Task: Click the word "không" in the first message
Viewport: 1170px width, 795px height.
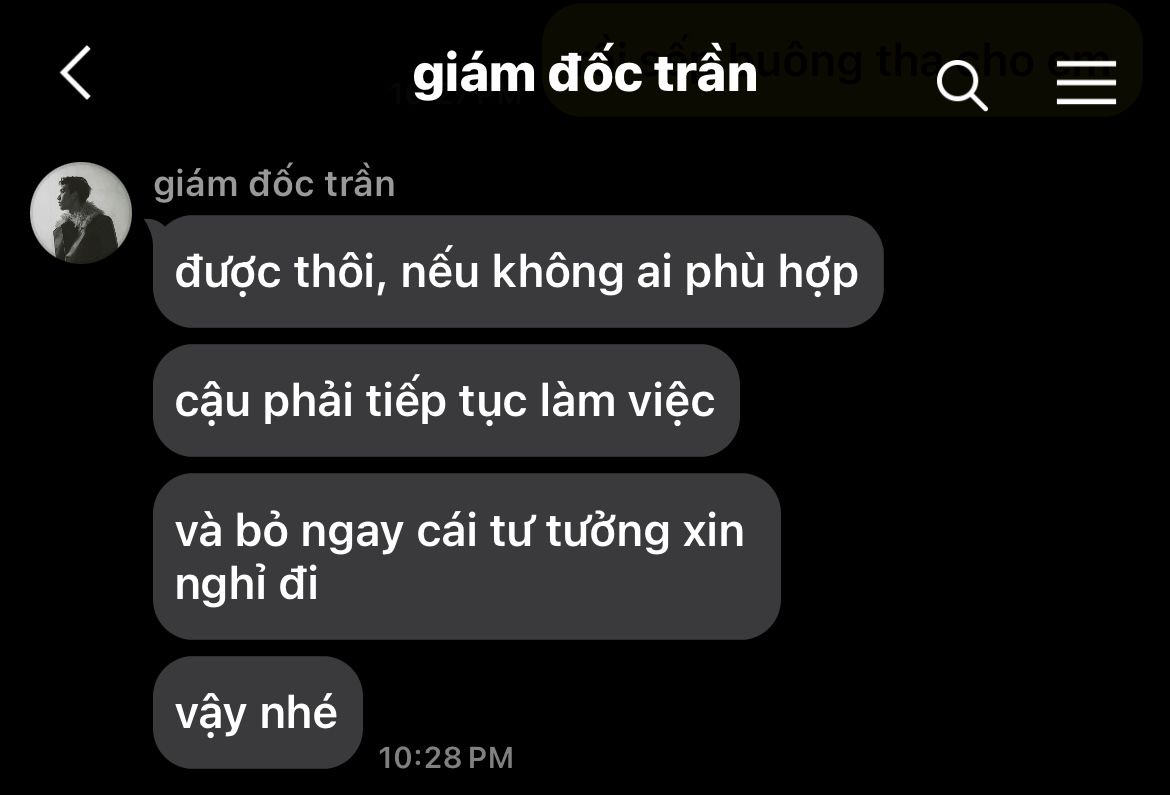Action: click(x=557, y=271)
